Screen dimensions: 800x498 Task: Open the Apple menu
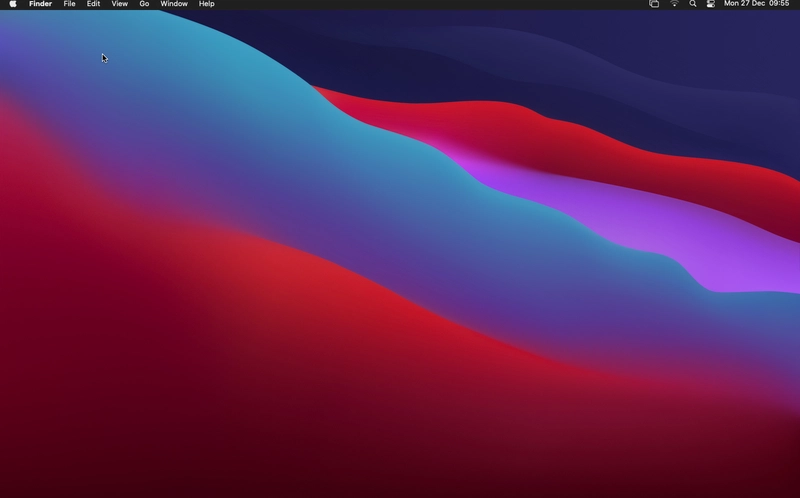pyautogui.click(x=13, y=4)
